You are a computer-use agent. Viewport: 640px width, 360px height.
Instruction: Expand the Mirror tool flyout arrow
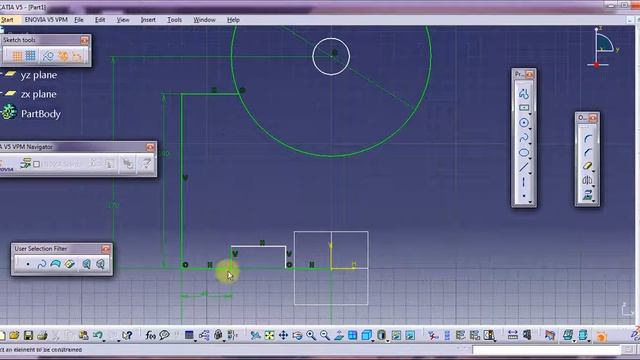coord(593,186)
